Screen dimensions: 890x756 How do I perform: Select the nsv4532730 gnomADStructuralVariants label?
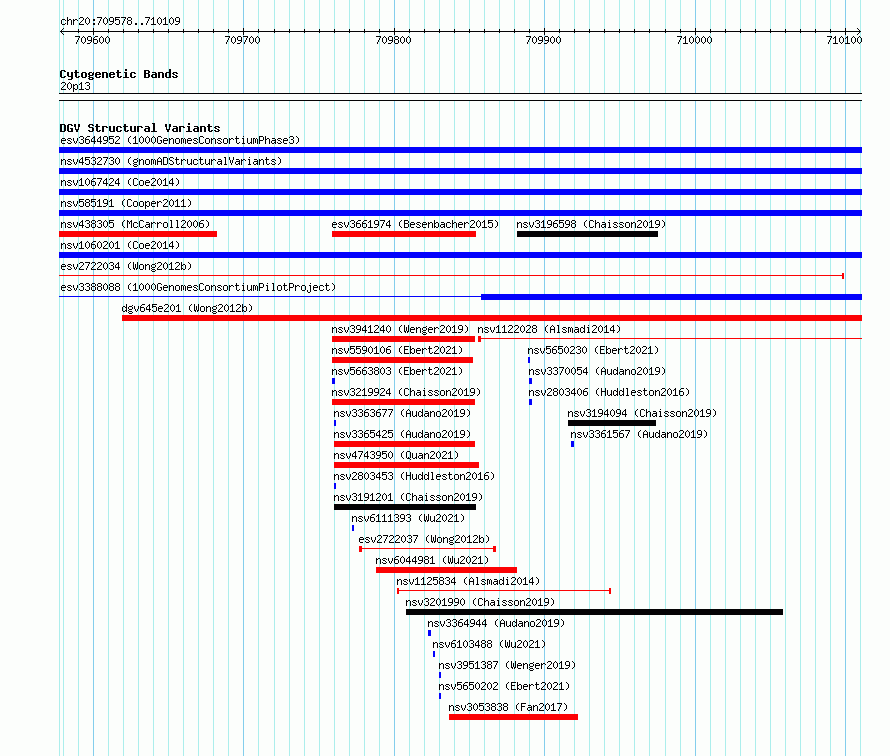tap(171, 161)
